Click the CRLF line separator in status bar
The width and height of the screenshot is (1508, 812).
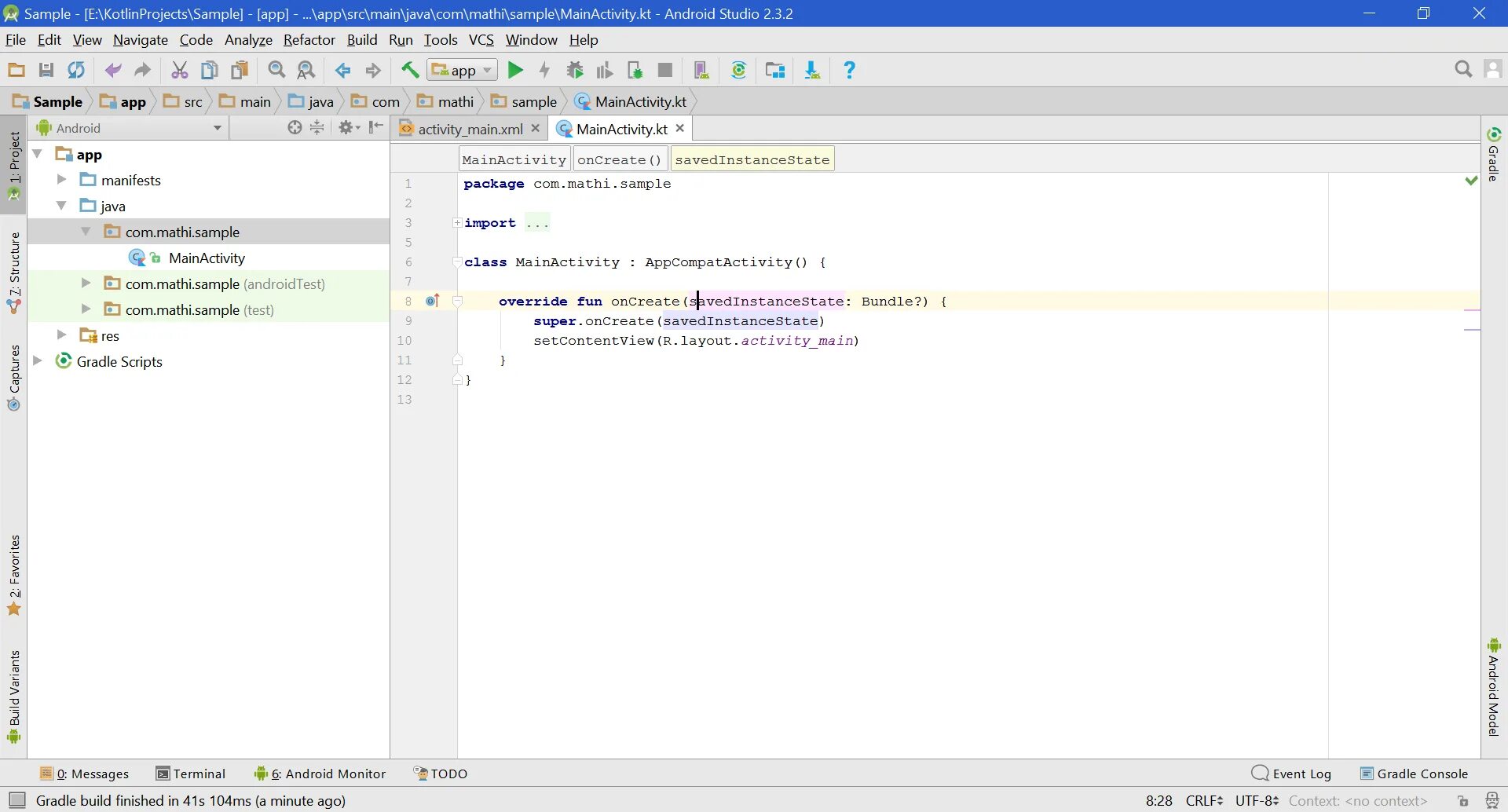tap(1204, 801)
